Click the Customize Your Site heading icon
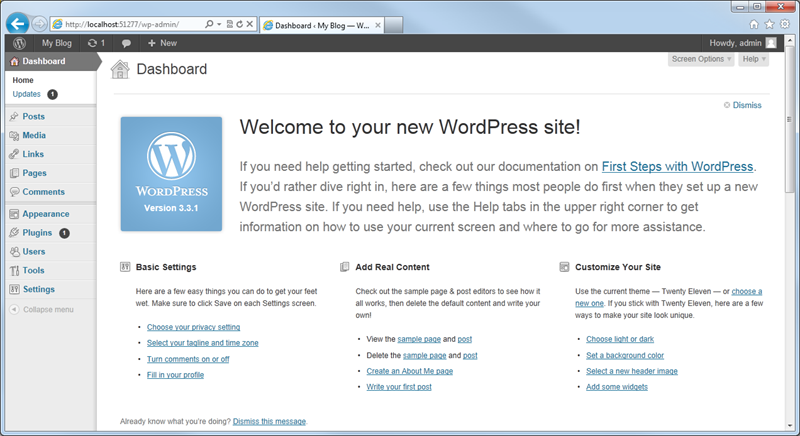Viewport: 800px width, 436px height. point(564,267)
